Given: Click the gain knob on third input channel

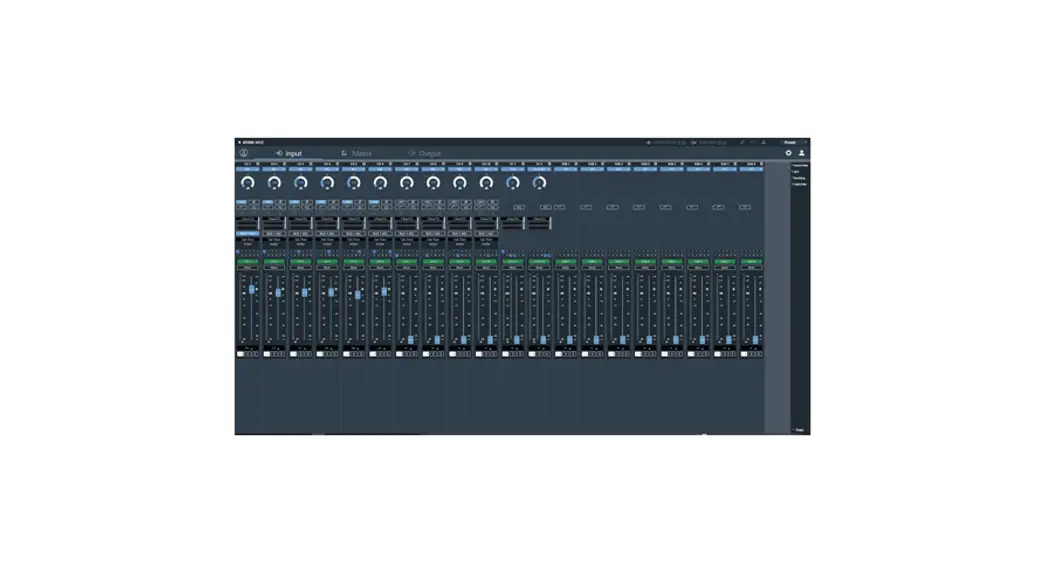Looking at the screenshot, I should tap(300, 183).
